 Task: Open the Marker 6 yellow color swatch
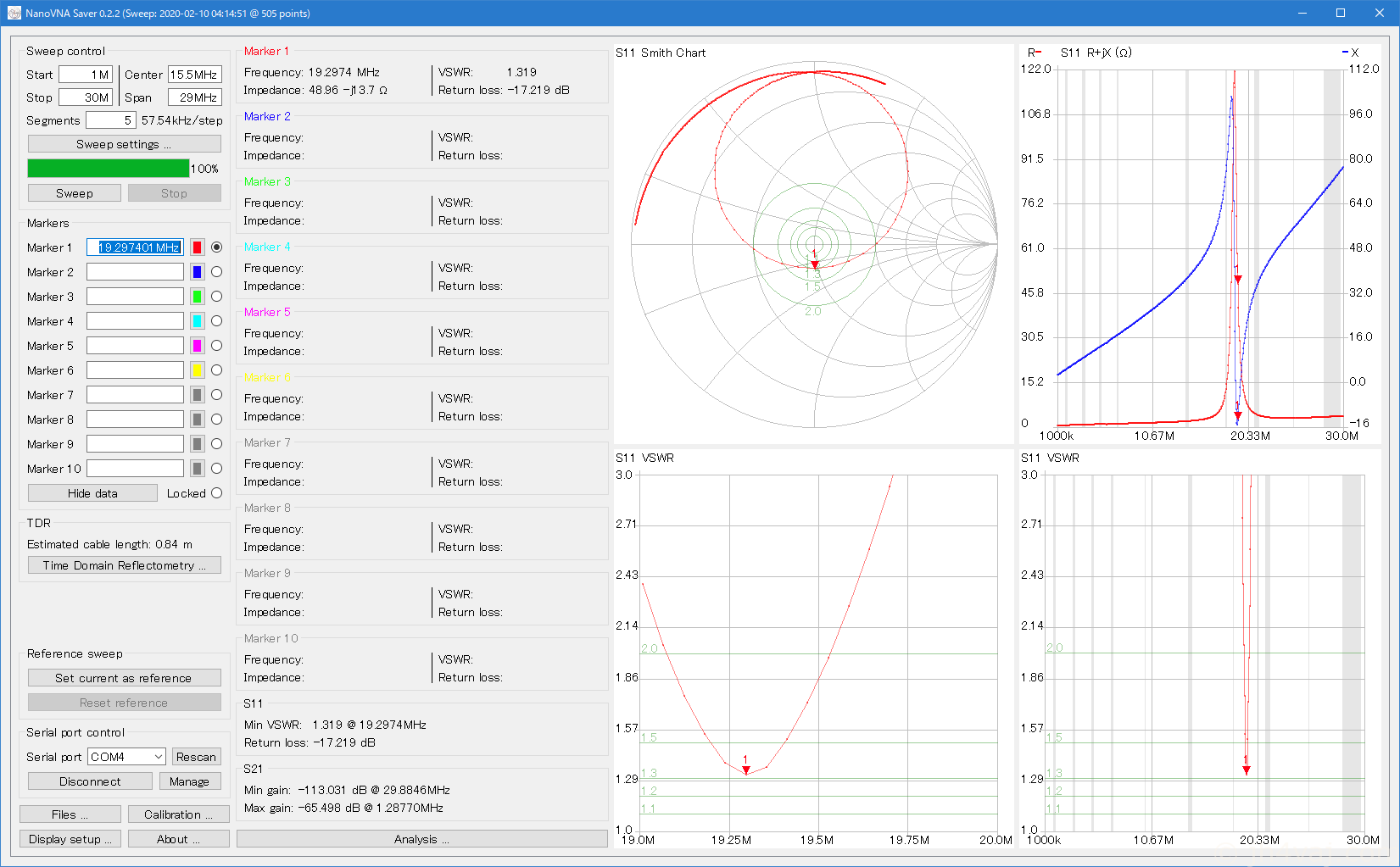tap(197, 370)
